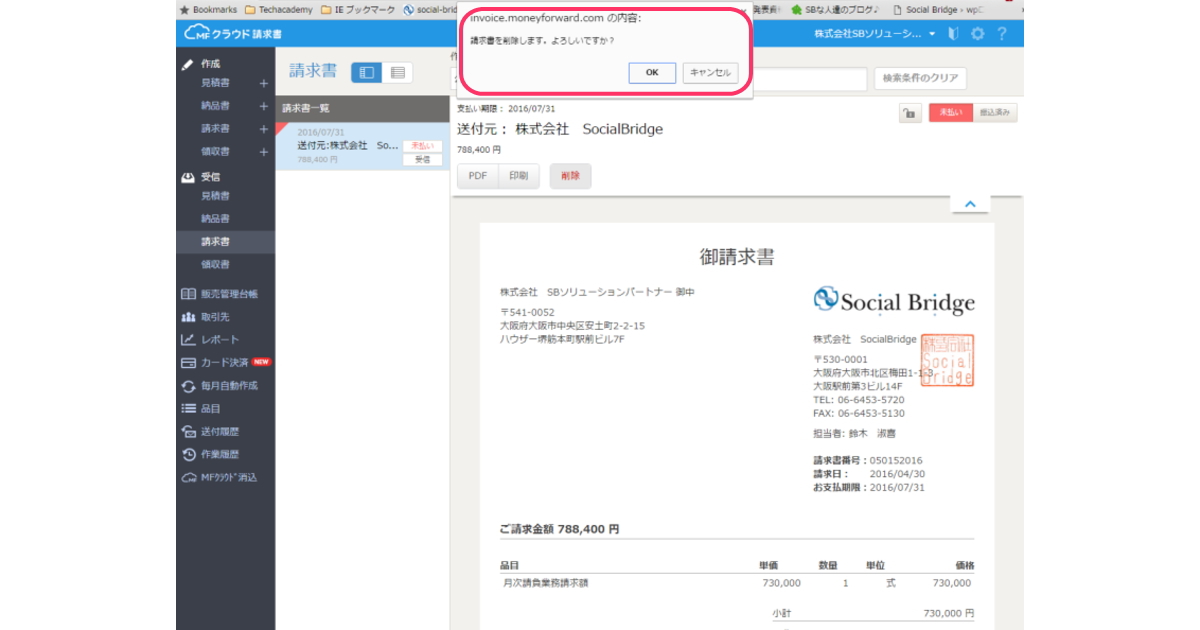Click 検索条件のクリア button

921,78
